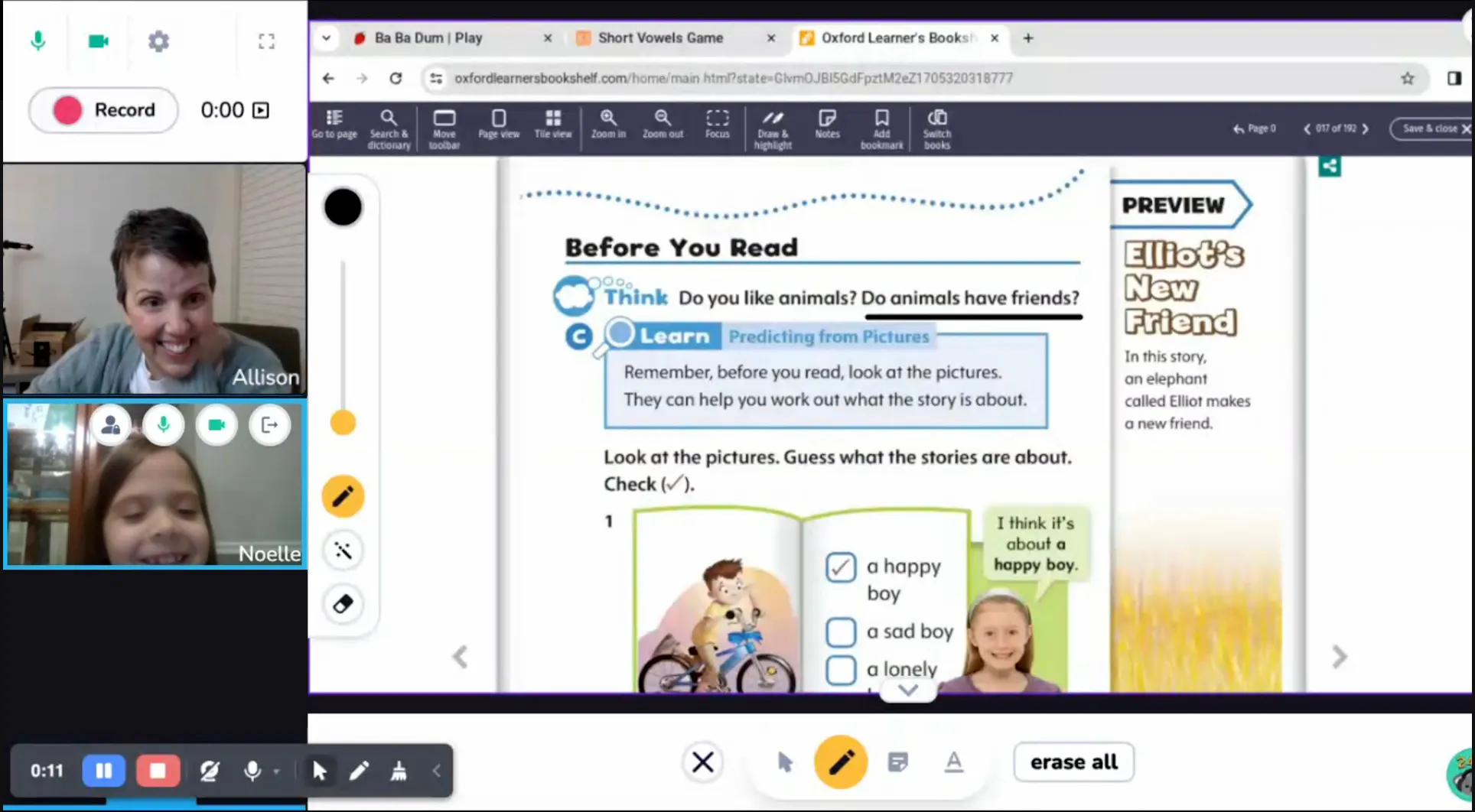The width and height of the screenshot is (1475, 812).
Task: Switch to Tile view
Action: click(553, 125)
